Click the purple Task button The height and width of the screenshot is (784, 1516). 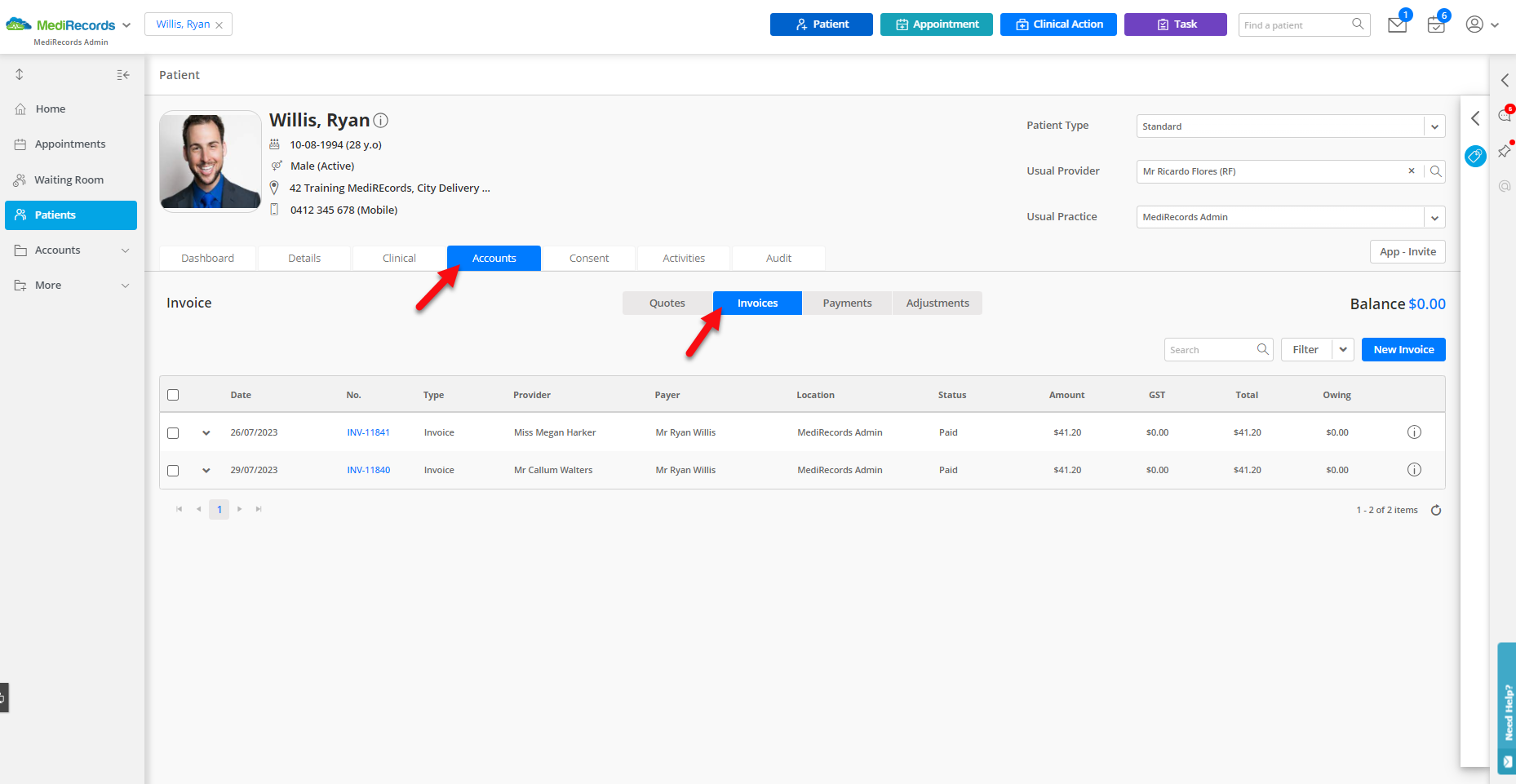coord(1176,24)
